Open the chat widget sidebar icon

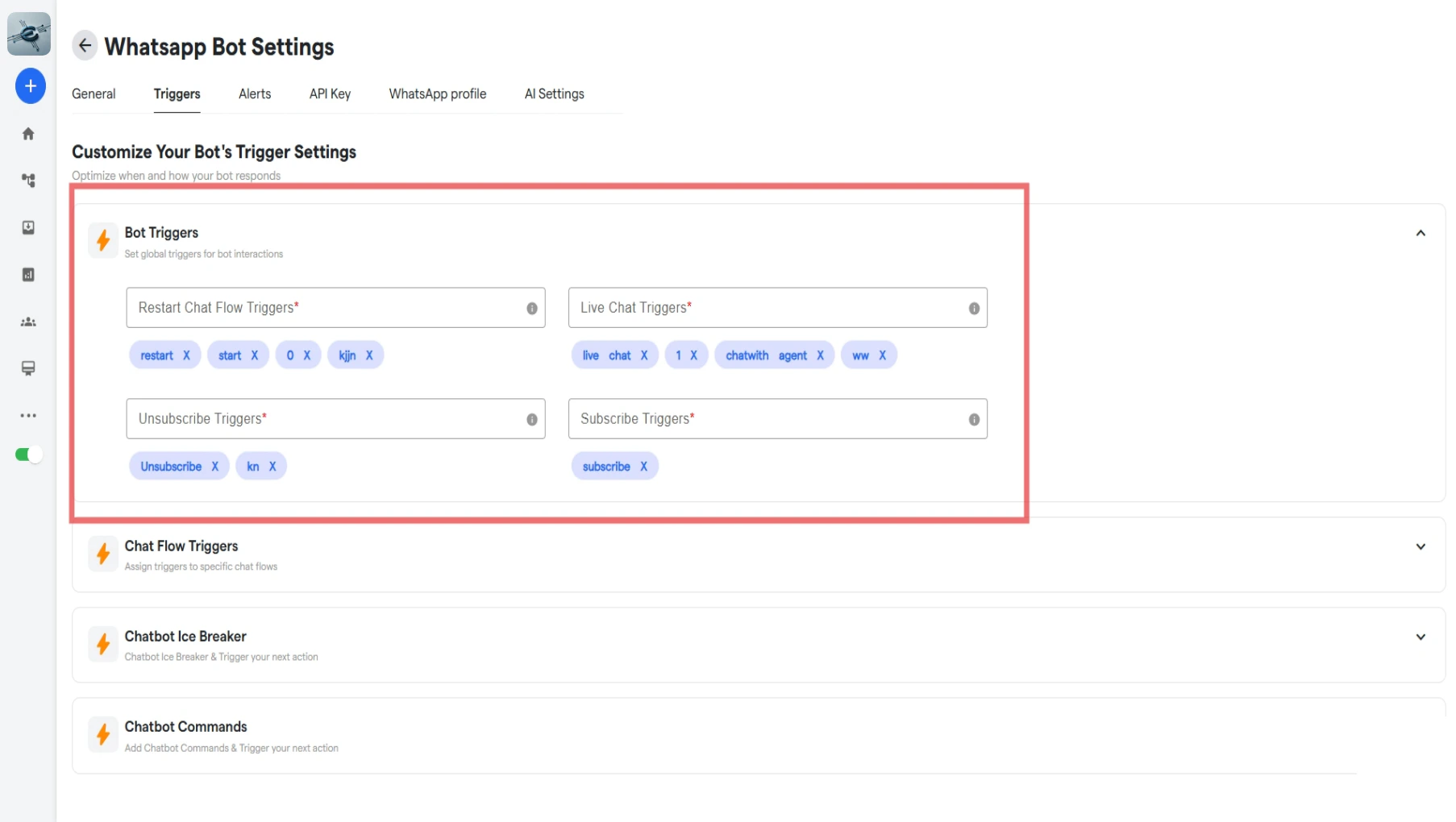coord(28,368)
